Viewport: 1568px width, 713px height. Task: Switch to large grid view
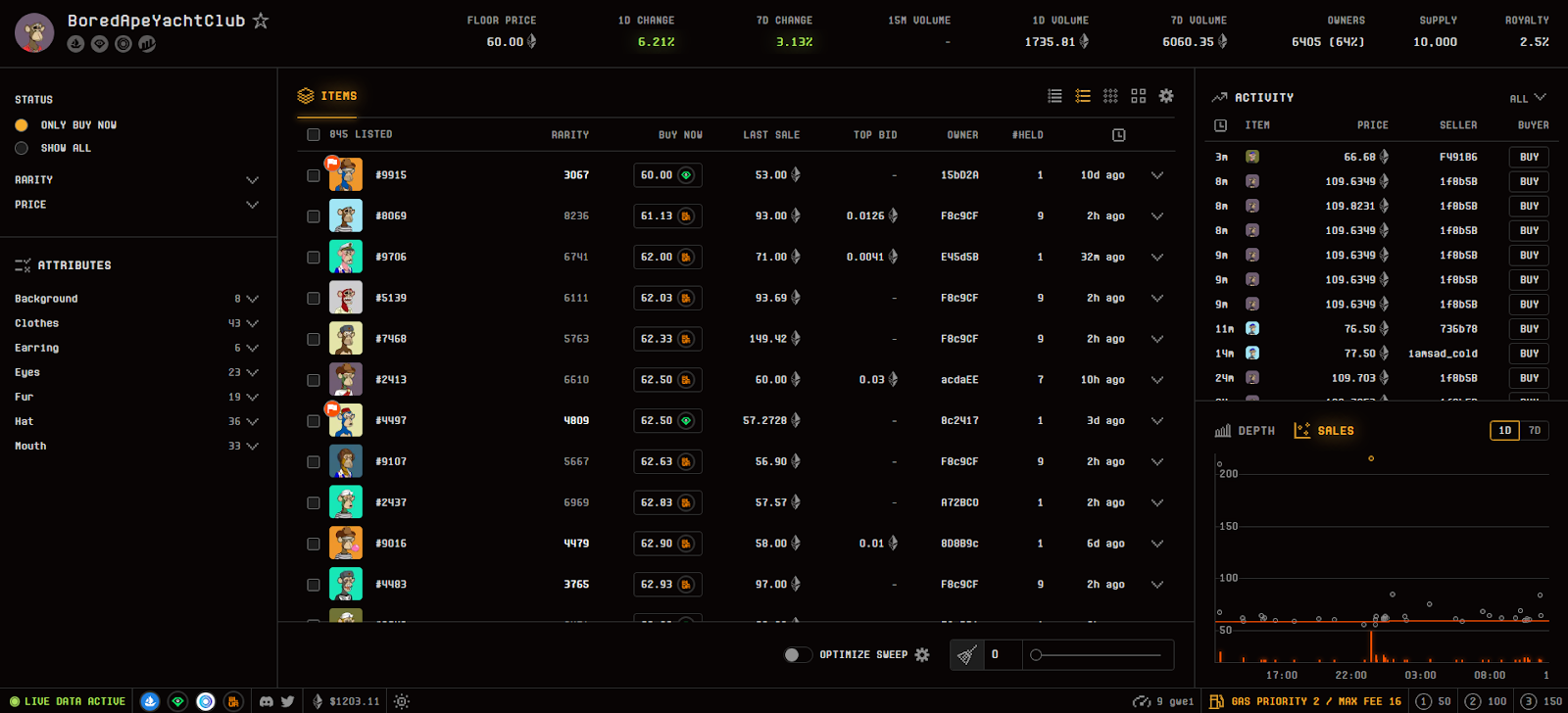point(1138,96)
